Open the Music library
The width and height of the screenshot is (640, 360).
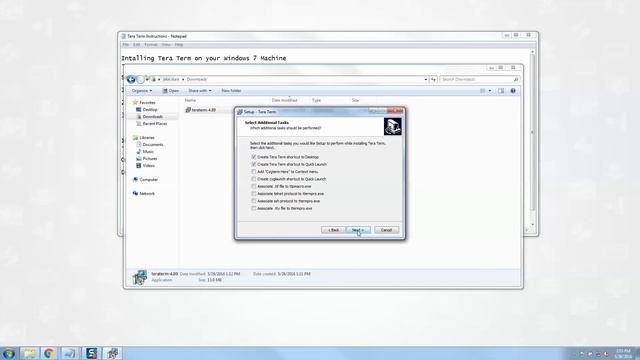coord(145,151)
